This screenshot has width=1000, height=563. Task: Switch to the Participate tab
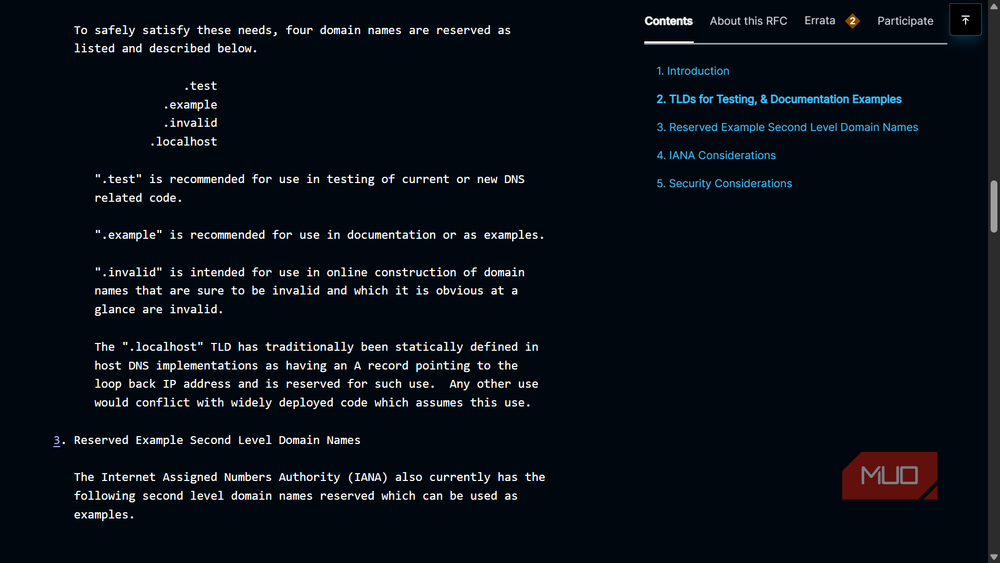coord(905,21)
